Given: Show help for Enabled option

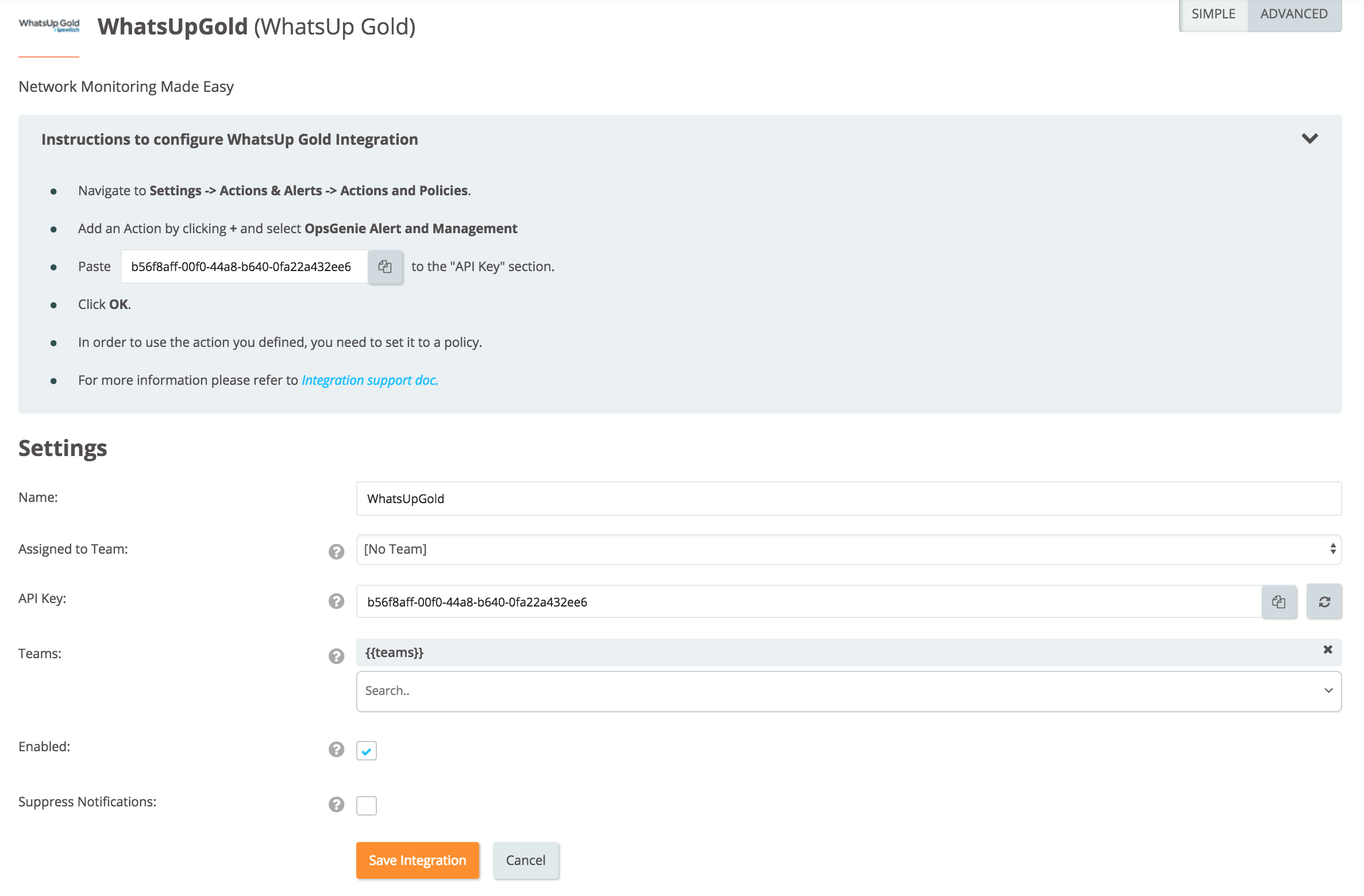Looking at the screenshot, I should (x=336, y=749).
